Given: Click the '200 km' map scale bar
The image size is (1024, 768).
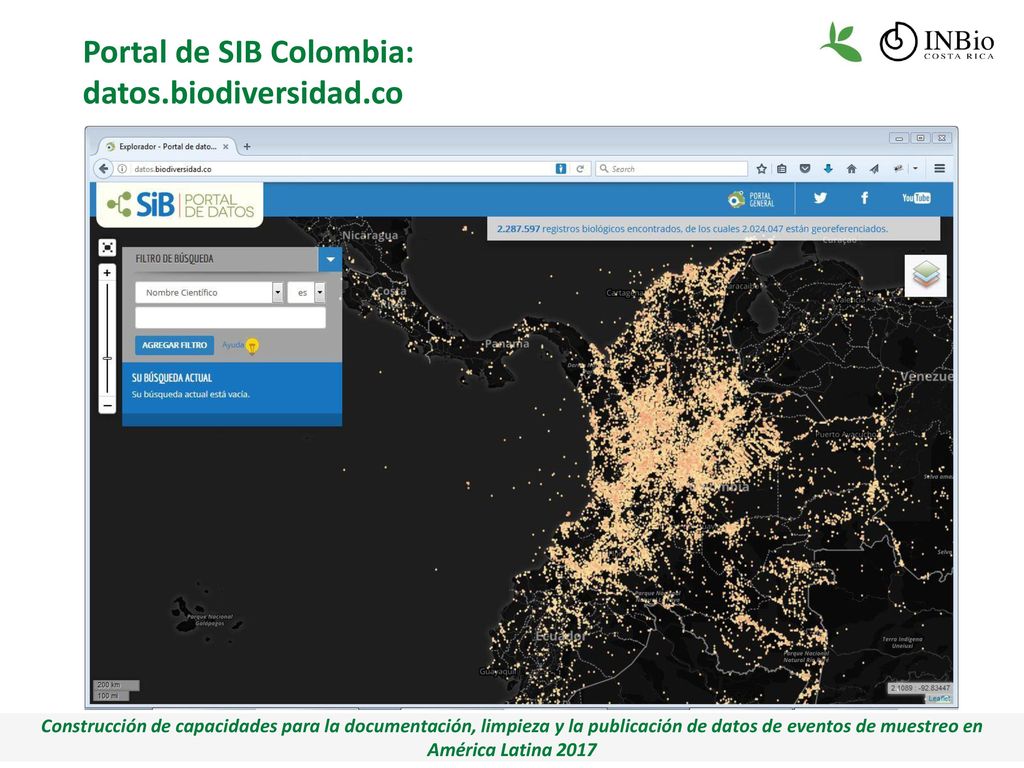Looking at the screenshot, I should [116, 685].
